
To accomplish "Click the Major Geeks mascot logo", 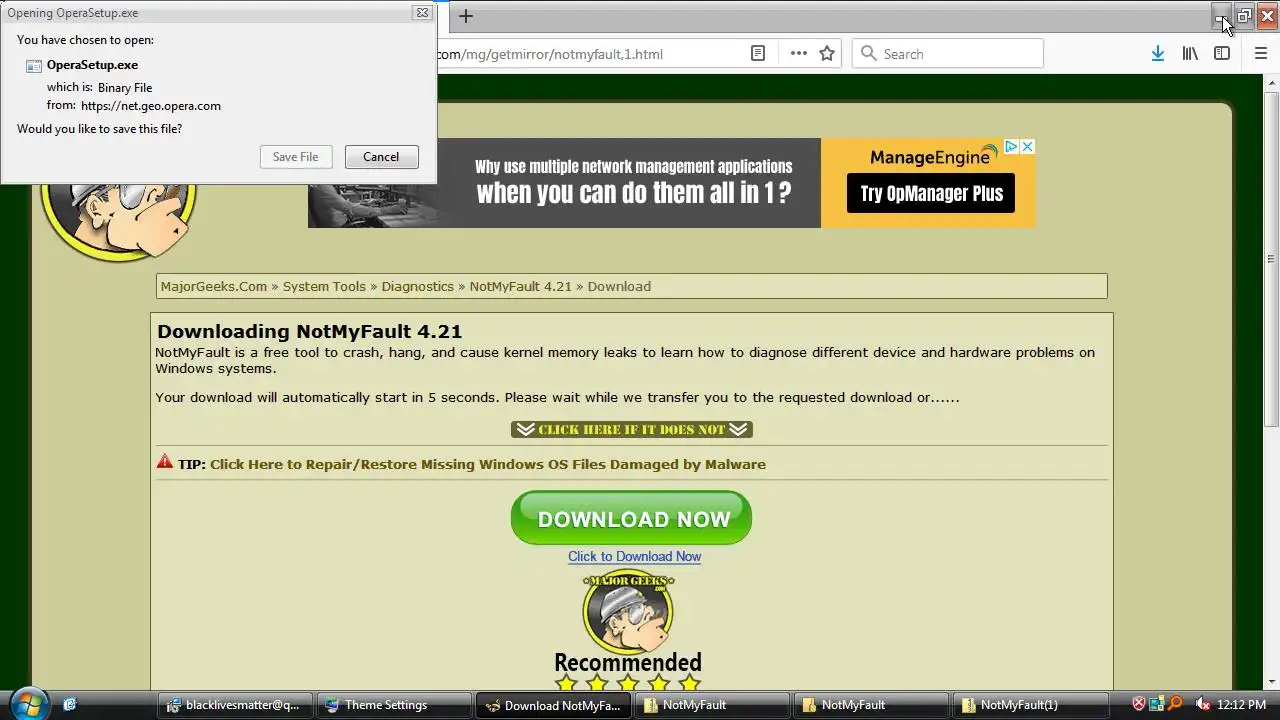I will click(x=118, y=222).
